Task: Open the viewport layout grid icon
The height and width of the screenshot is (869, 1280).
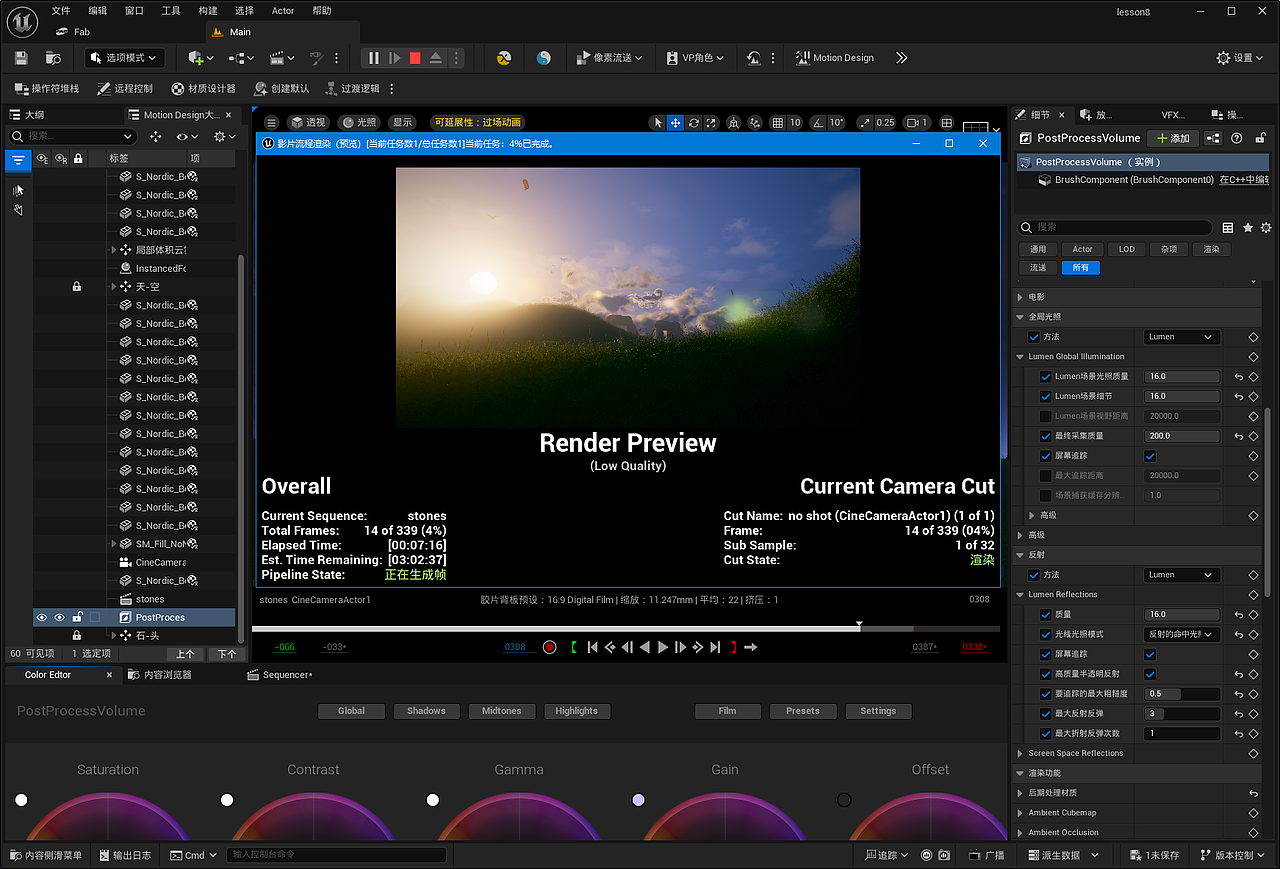Action: click(947, 123)
